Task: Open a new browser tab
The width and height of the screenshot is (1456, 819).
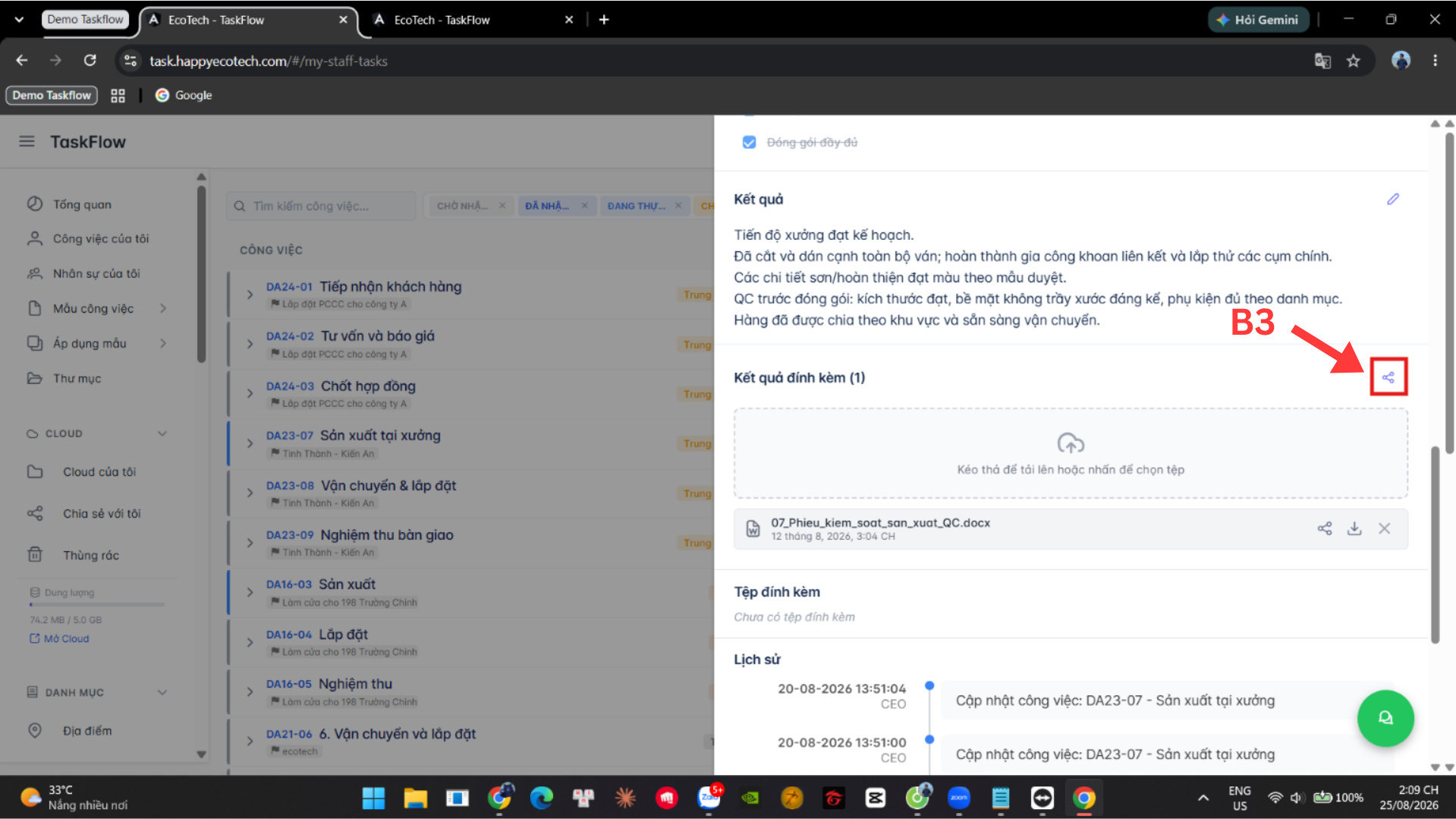Action: click(x=604, y=20)
